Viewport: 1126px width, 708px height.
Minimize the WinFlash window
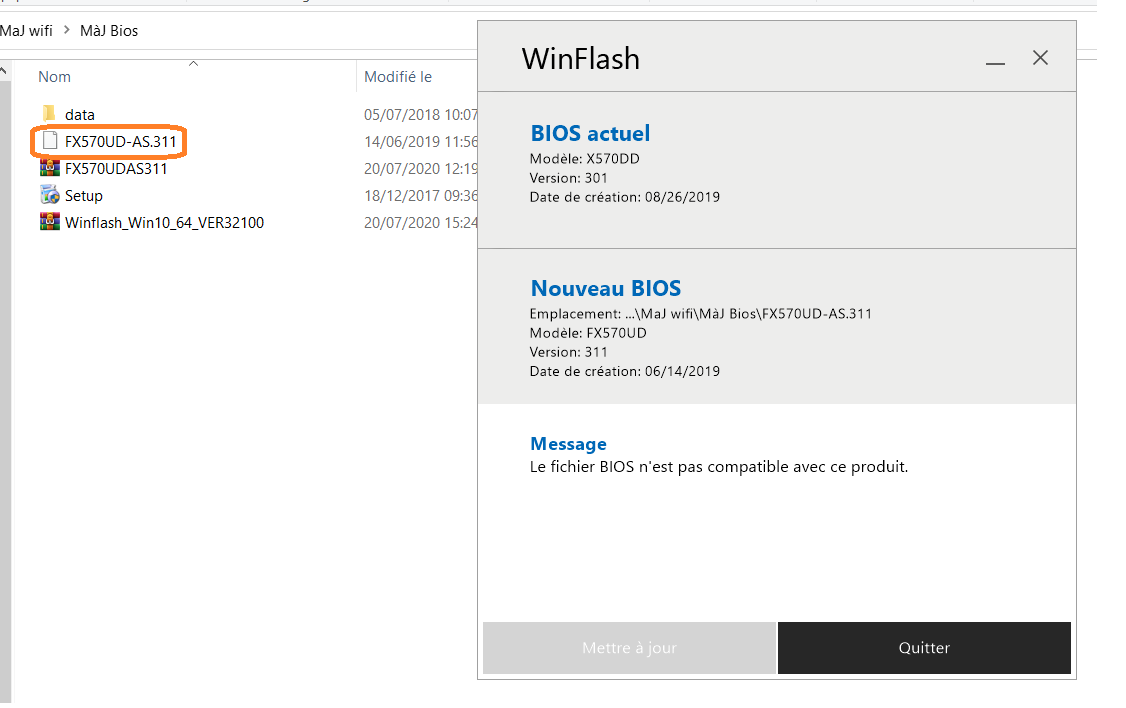[994, 60]
